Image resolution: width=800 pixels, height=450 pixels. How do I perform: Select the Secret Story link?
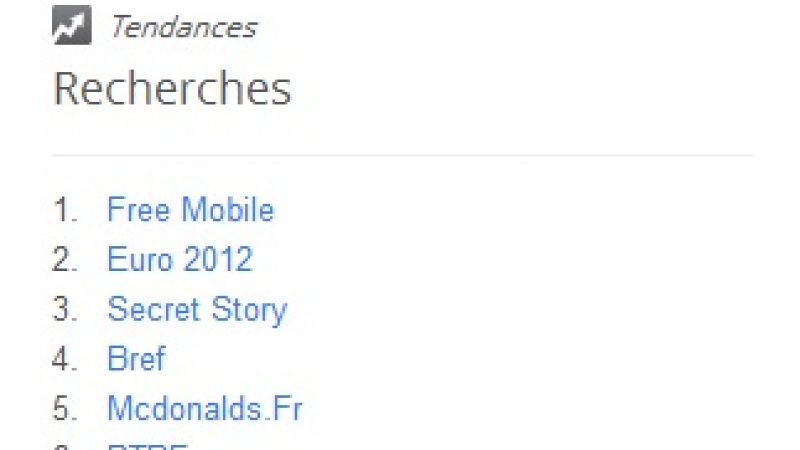[197, 309]
